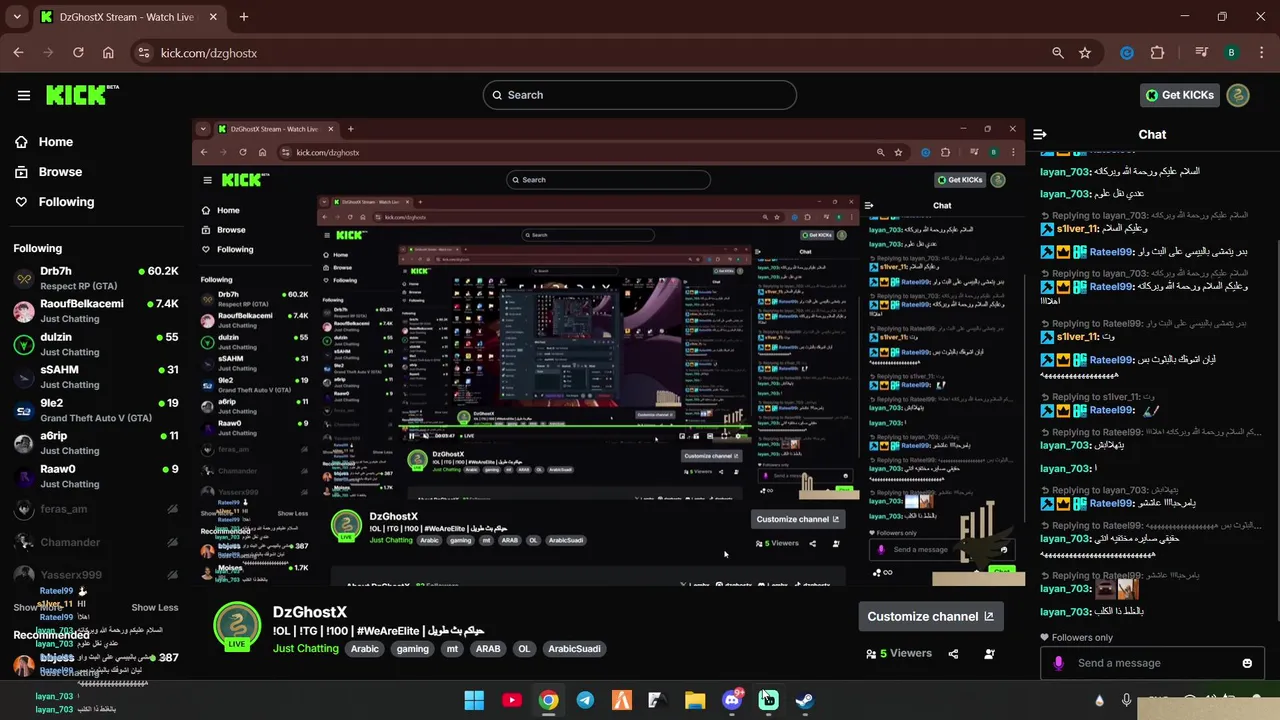Click the gaming tag

coord(412,649)
